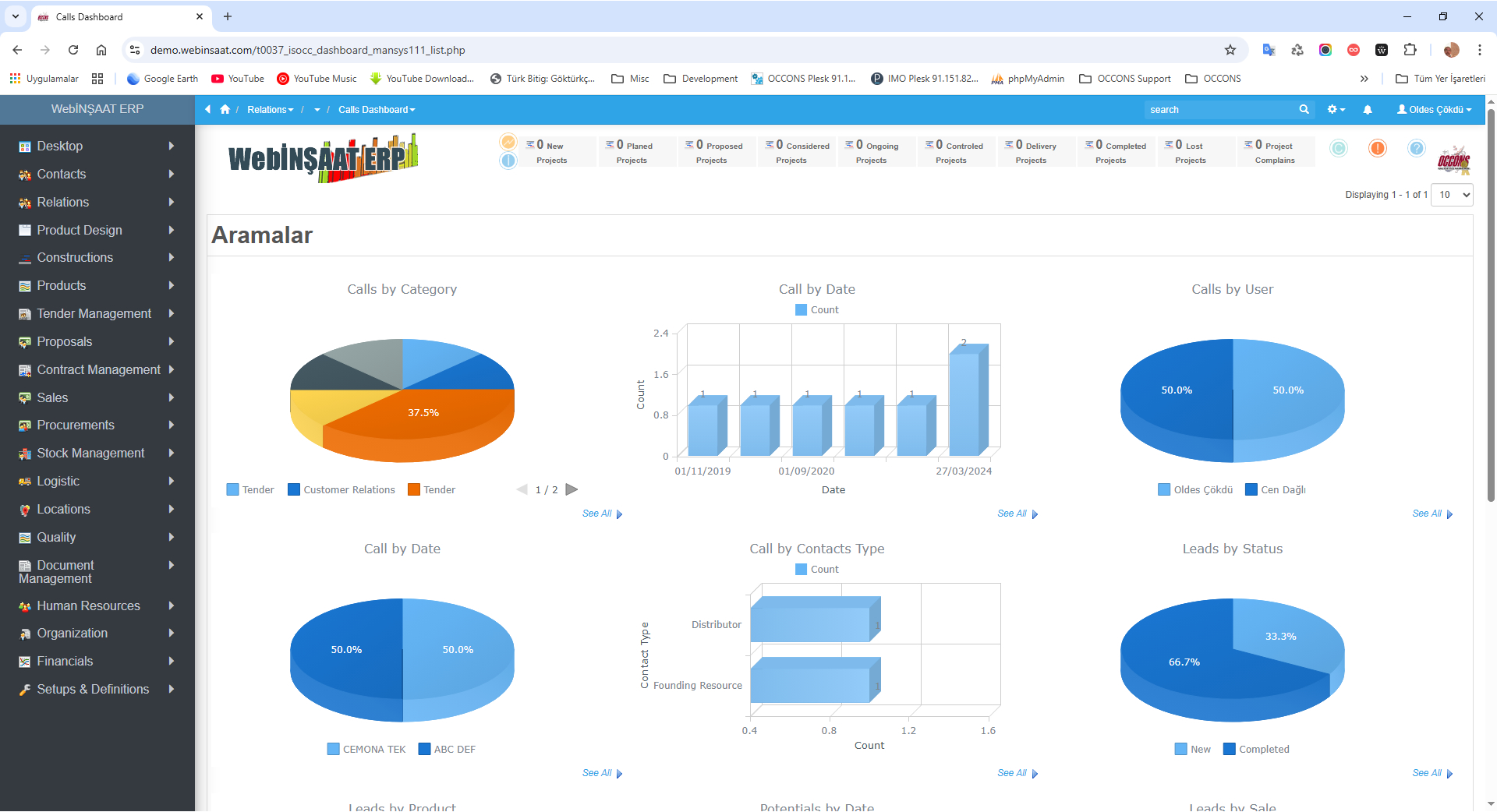The image size is (1497, 812).
Task: Toggle Customer Relations legend in Calls by Category
Action: click(x=342, y=490)
